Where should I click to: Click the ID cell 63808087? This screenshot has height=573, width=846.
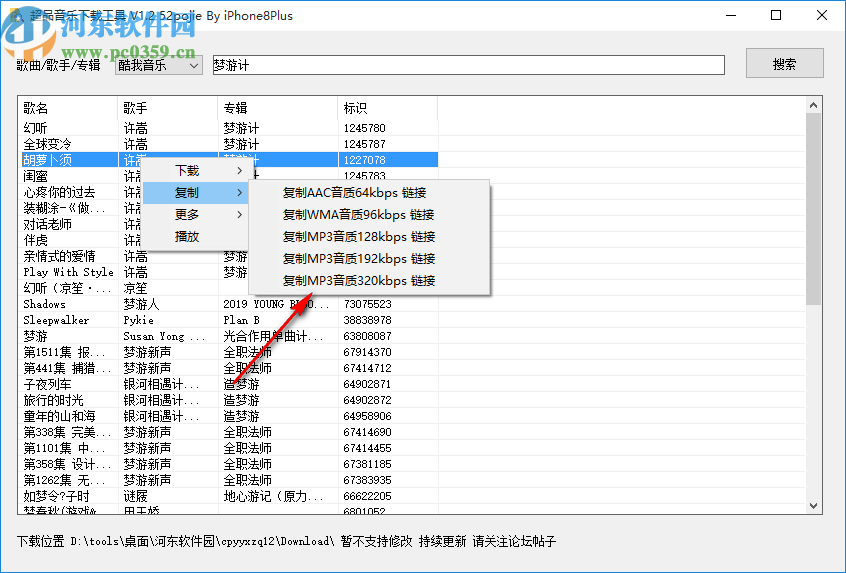coord(367,337)
